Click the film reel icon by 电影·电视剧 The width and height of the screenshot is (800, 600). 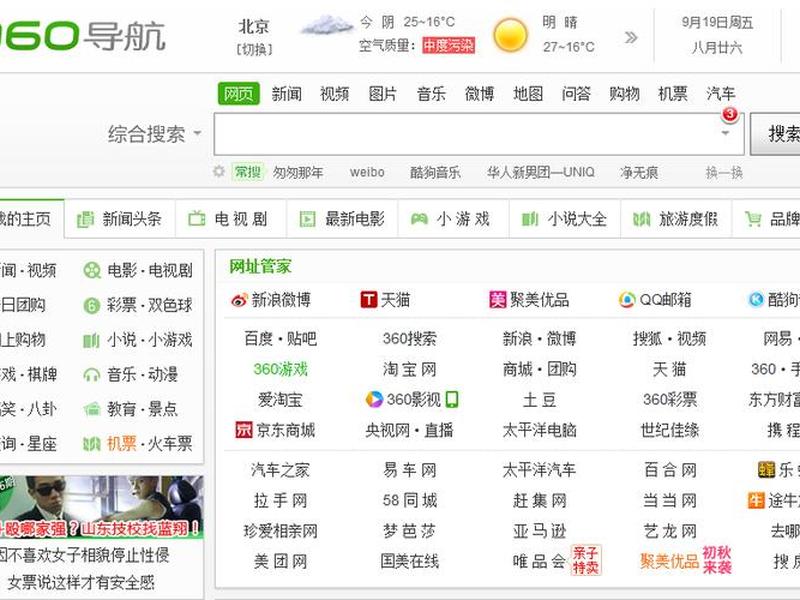pos(92,270)
